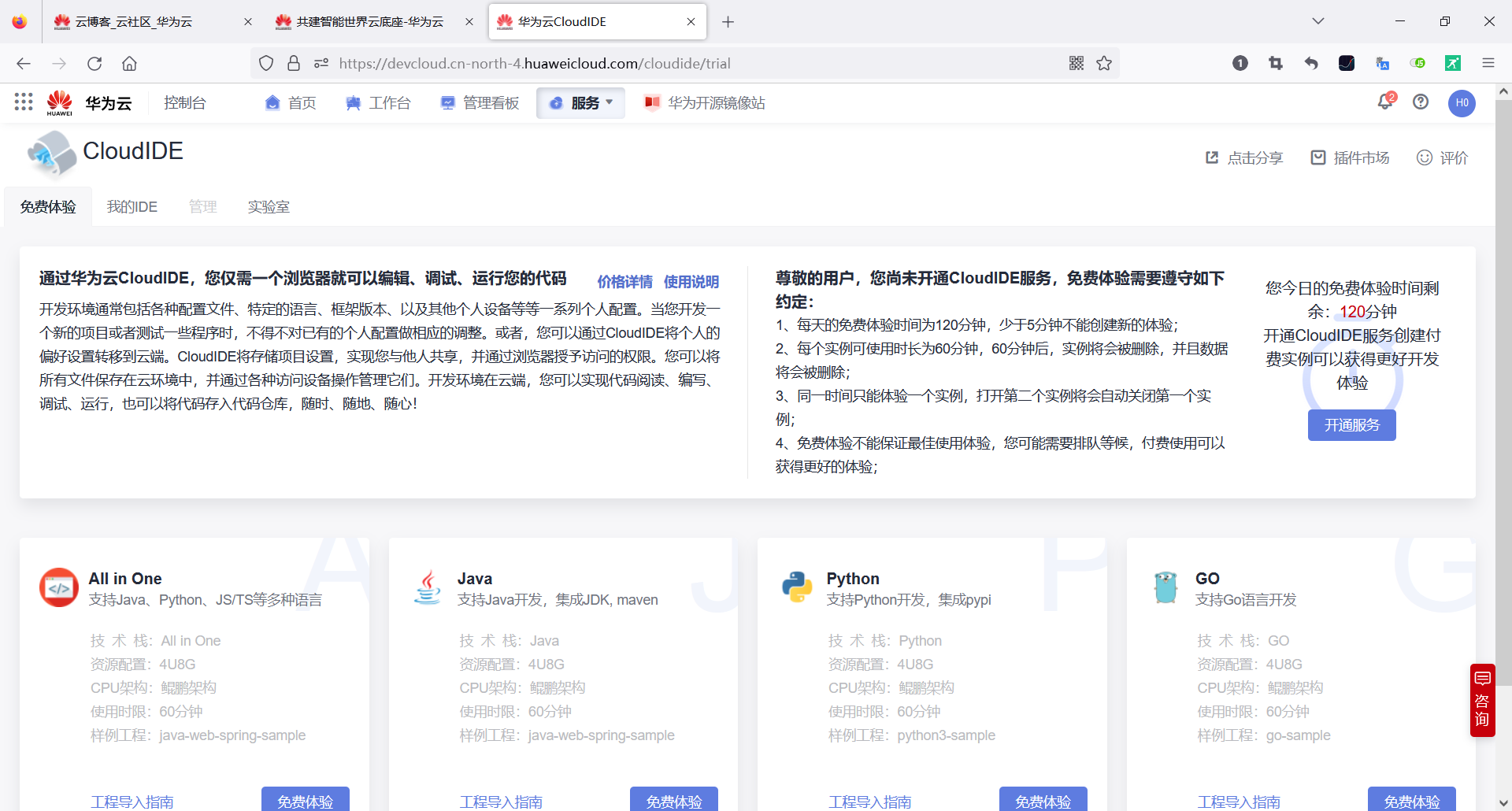Open the notification bell

[1384, 102]
